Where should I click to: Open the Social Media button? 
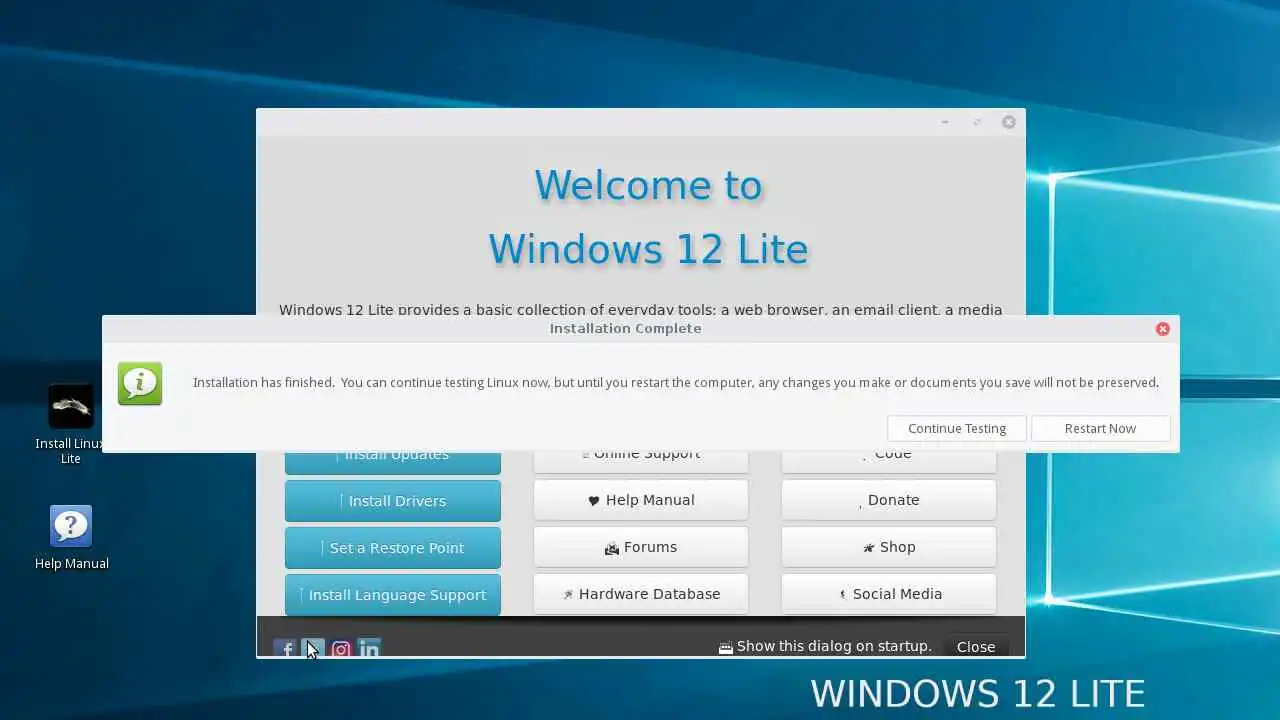tap(889, 594)
